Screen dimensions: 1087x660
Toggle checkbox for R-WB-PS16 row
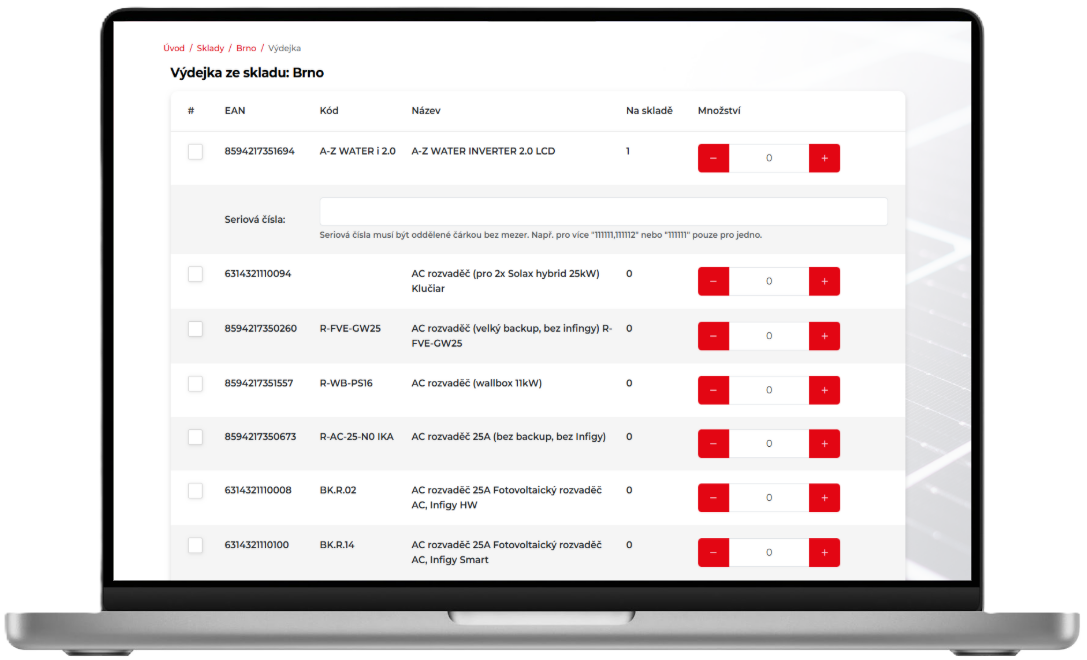[195, 383]
